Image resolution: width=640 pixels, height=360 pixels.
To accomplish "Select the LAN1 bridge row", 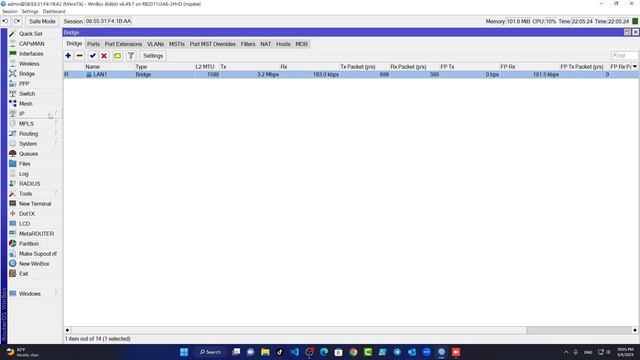I will (x=351, y=75).
